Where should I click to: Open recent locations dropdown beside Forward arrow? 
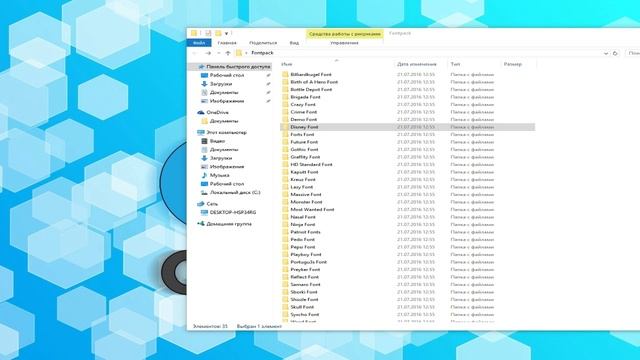(x=218, y=53)
